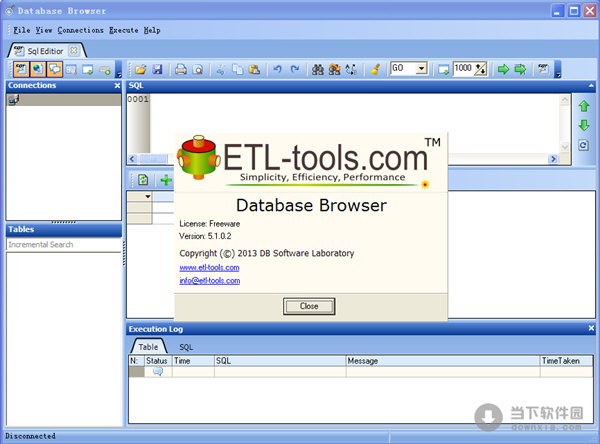The height and width of the screenshot is (444, 600).
Task: Click the window with green arrow icon in left toolbar
Action: pyautogui.click(x=88, y=70)
